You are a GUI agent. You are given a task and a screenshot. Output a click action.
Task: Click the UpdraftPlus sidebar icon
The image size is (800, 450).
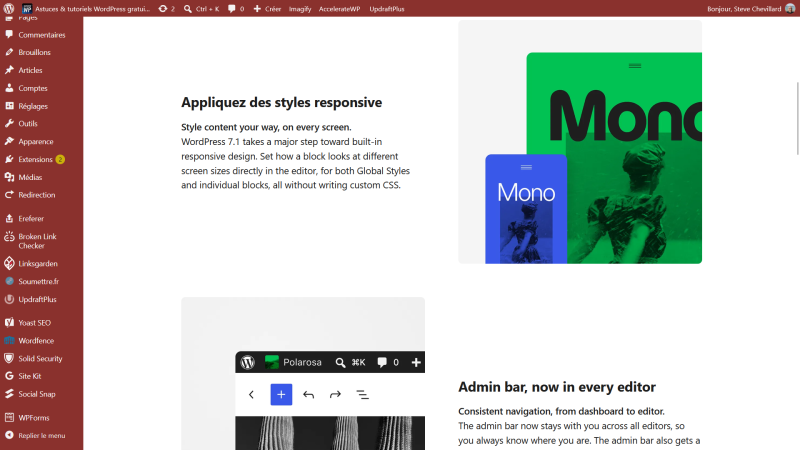point(9,299)
